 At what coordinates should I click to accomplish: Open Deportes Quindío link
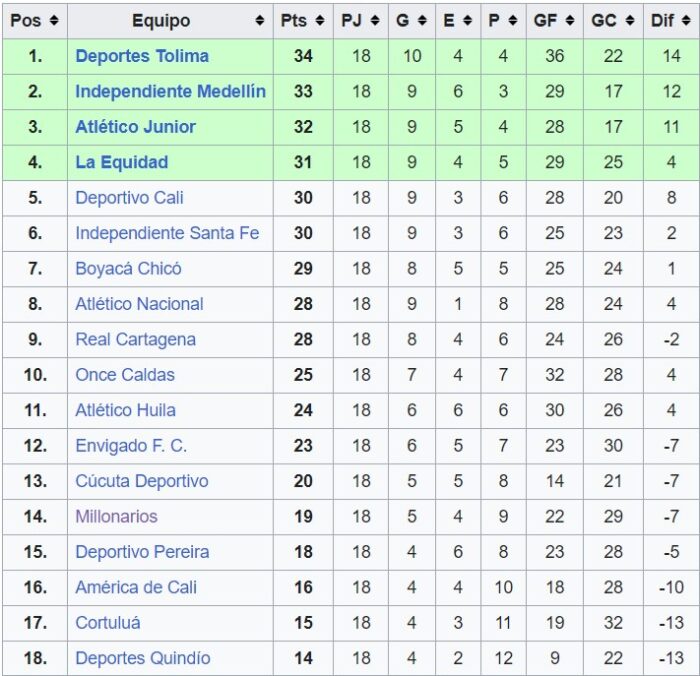pyautogui.click(x=142, y=658)
